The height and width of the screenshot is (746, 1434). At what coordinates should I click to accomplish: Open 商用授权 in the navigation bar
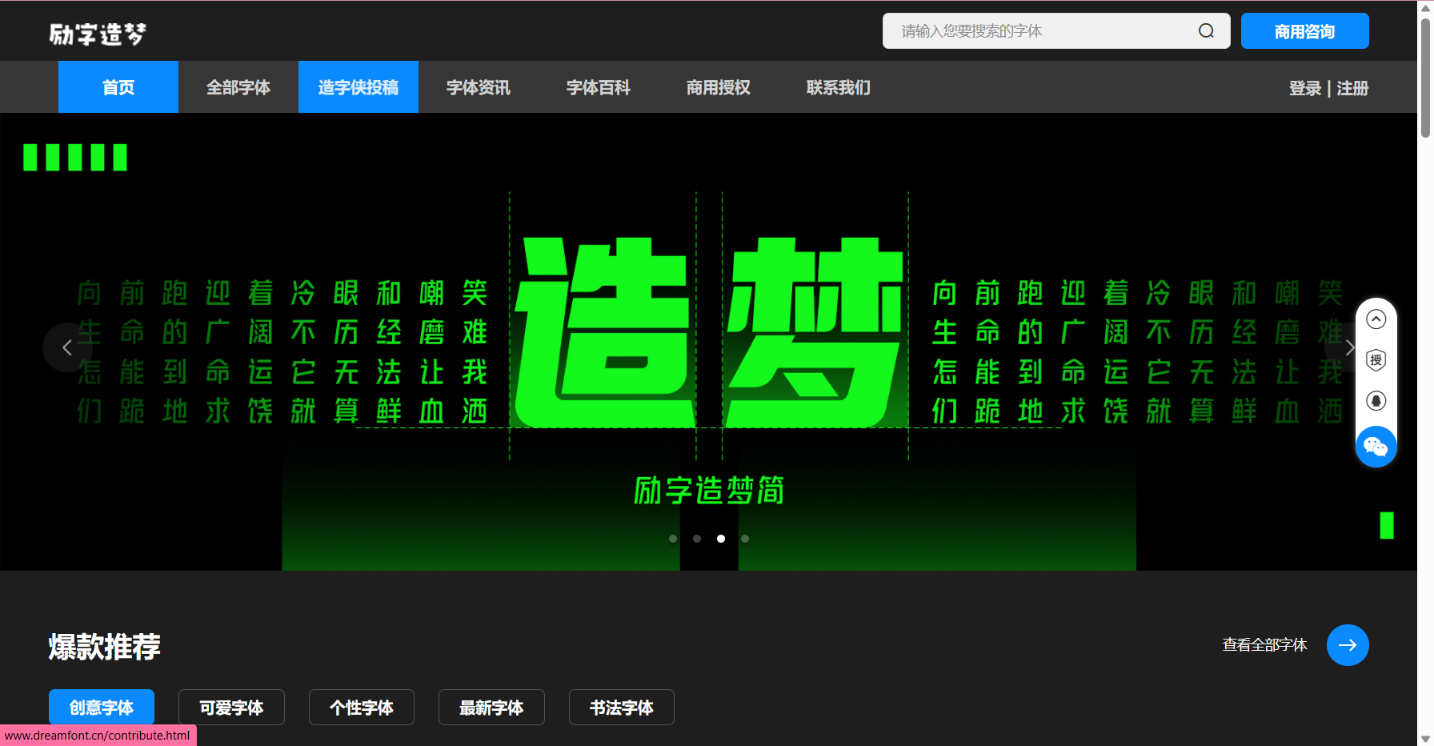[x=718, y=87]
